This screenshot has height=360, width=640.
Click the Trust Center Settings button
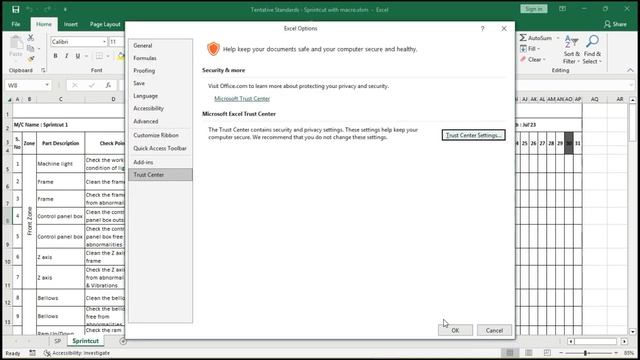[473, 135]
